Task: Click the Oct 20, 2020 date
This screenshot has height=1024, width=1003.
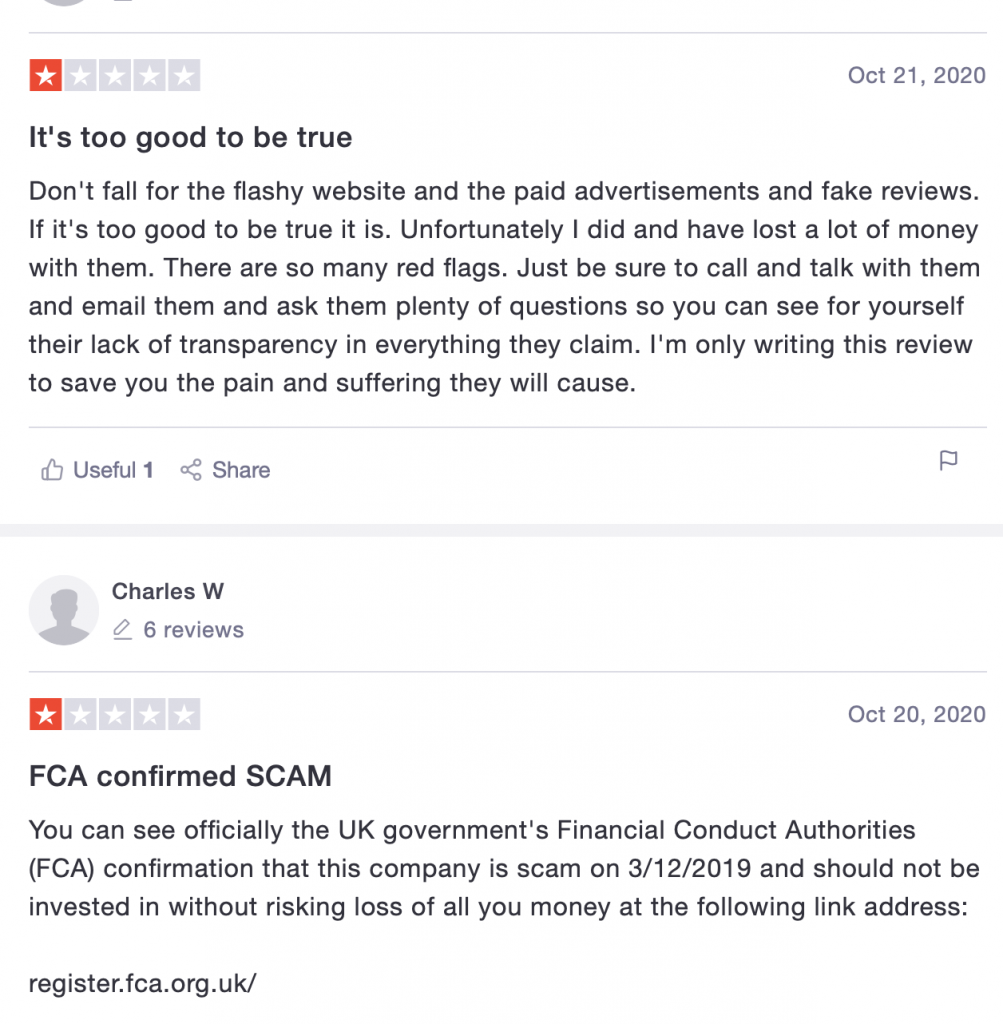Action: click(x=917, y=714)
